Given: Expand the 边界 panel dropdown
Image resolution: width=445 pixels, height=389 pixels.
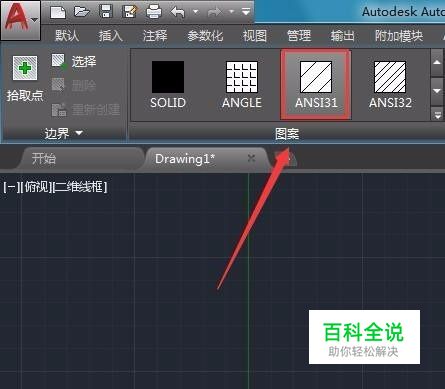Looking at the screenshot, I should click(63, 133).
